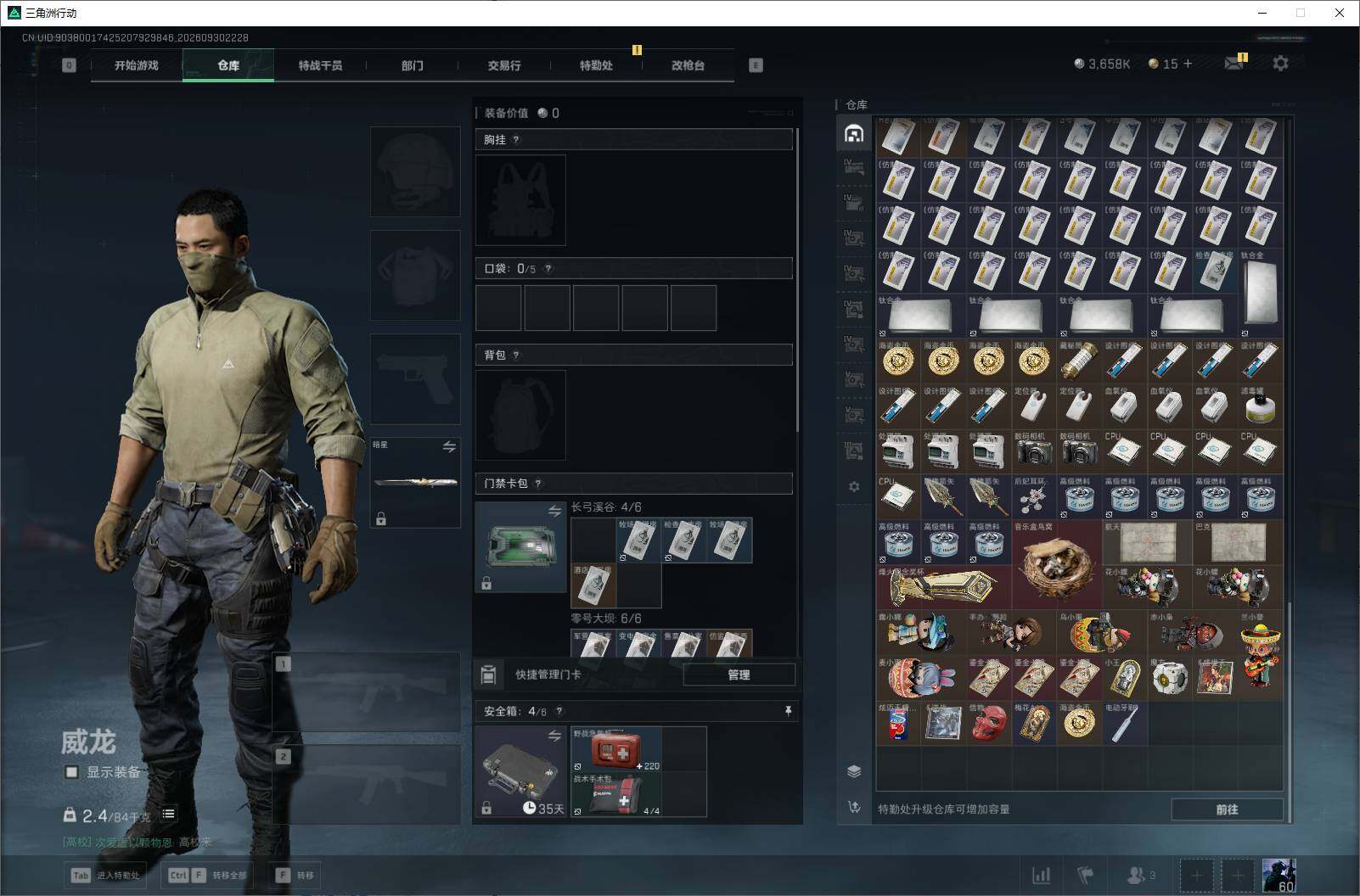Select the 野战急救箱 in the safe box

point(615,749)
